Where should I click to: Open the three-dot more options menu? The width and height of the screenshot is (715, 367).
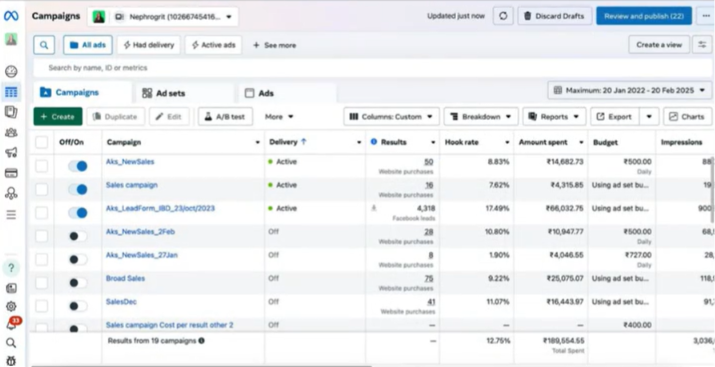click(x=705, y=16)
